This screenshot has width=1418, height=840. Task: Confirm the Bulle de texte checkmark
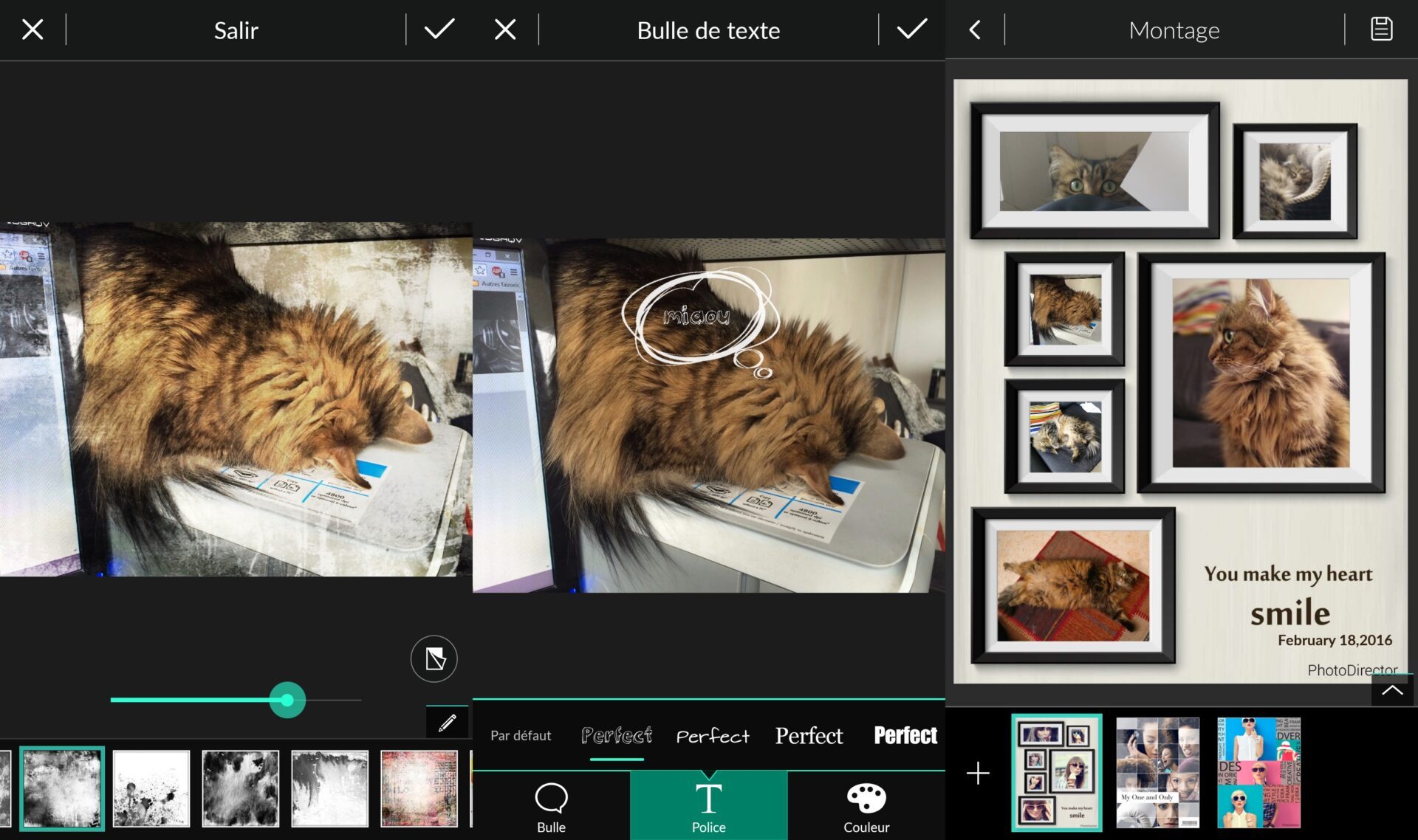point(911,30)
